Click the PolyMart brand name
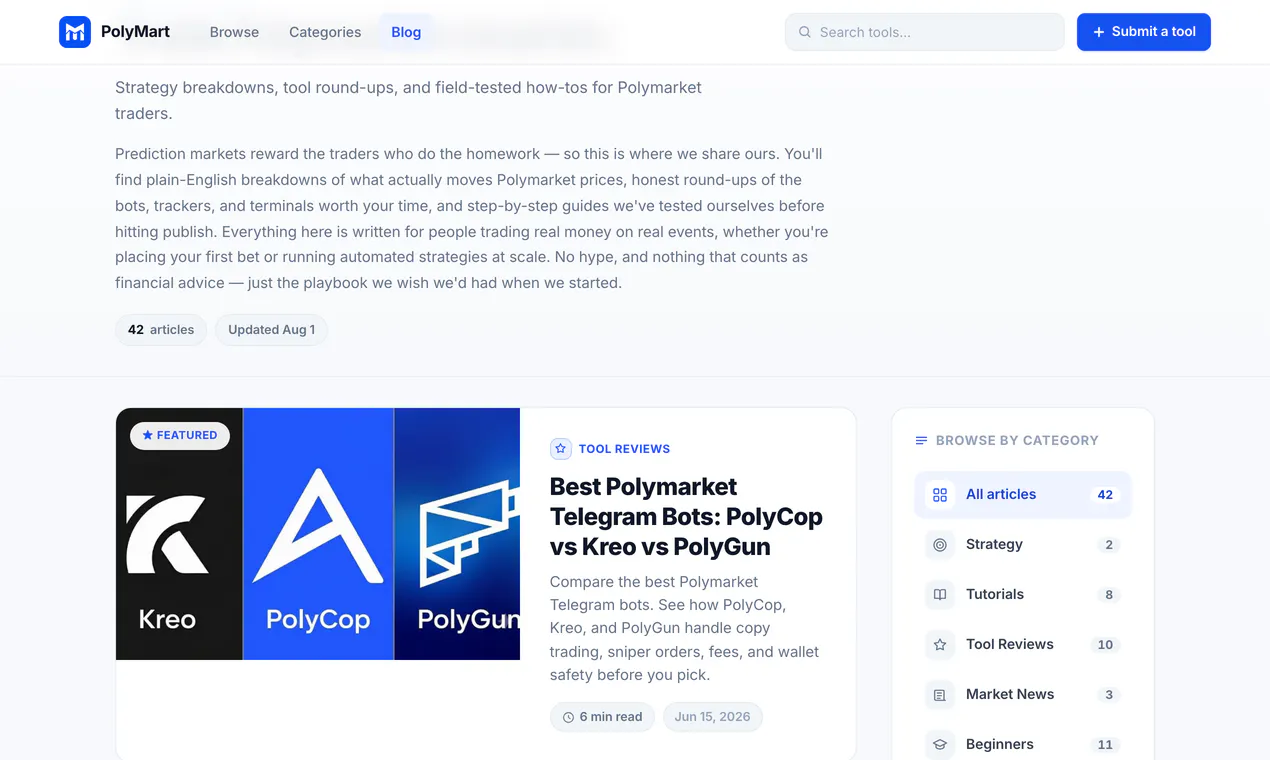Viewport: 1270px width, 760px height. click(135, 32)
